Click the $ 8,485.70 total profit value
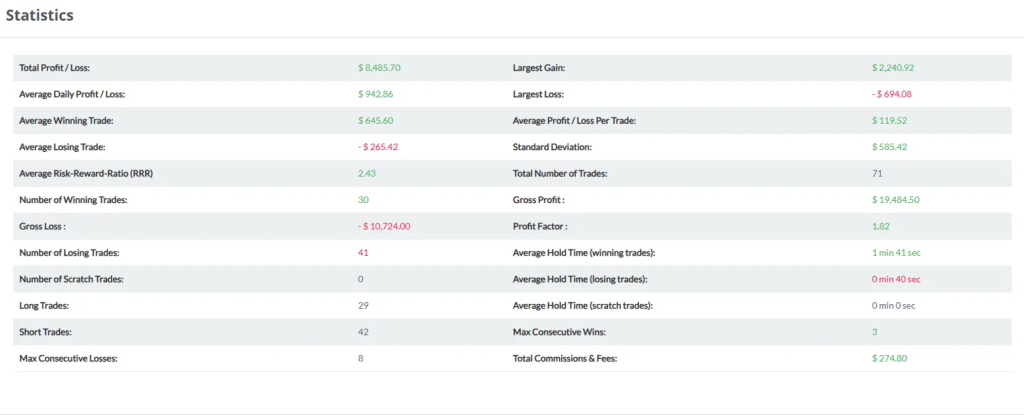Viewport: 1024px width, 415px height. (379, 67)
